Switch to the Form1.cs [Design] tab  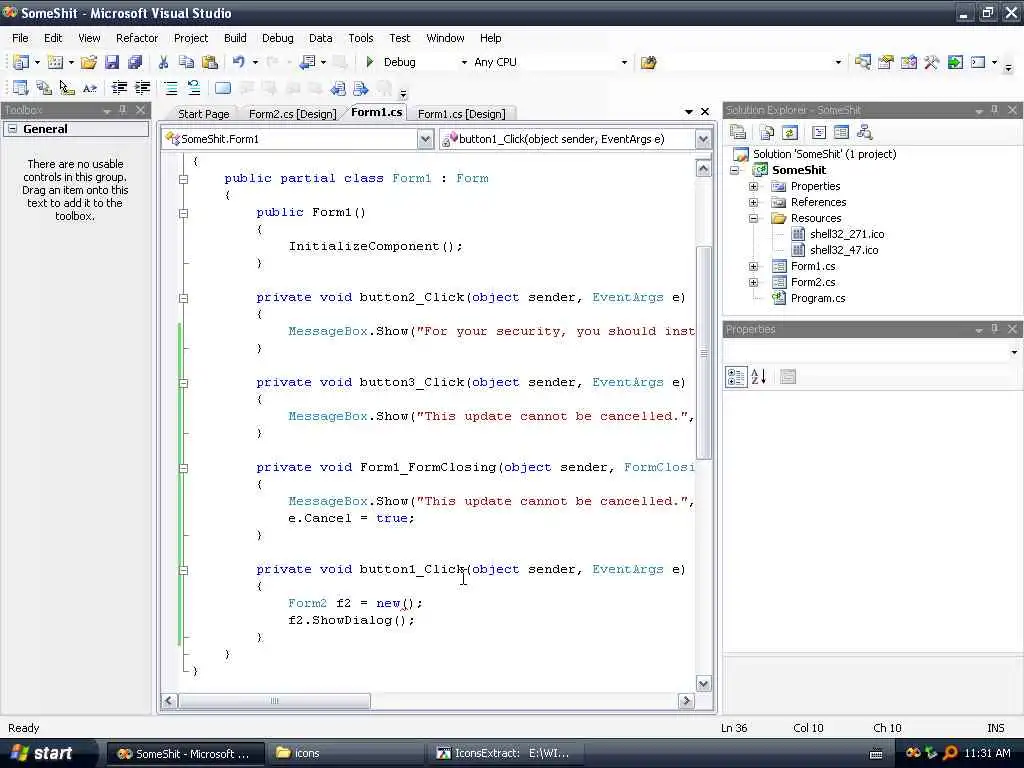[x=461, y=114]
